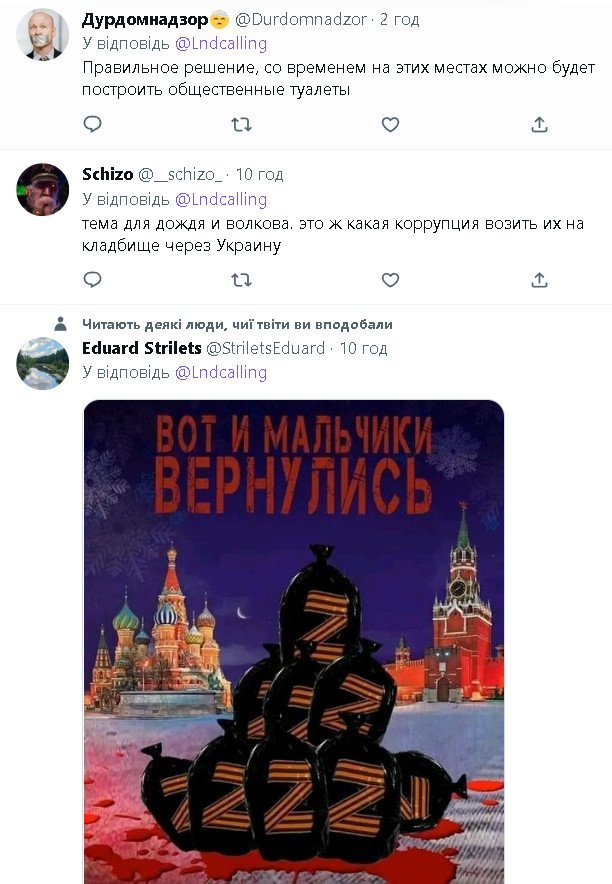Like the Дурдомнадзор tweet
Viewport: 612px width, 884px height.
click(x=390, y=124)
